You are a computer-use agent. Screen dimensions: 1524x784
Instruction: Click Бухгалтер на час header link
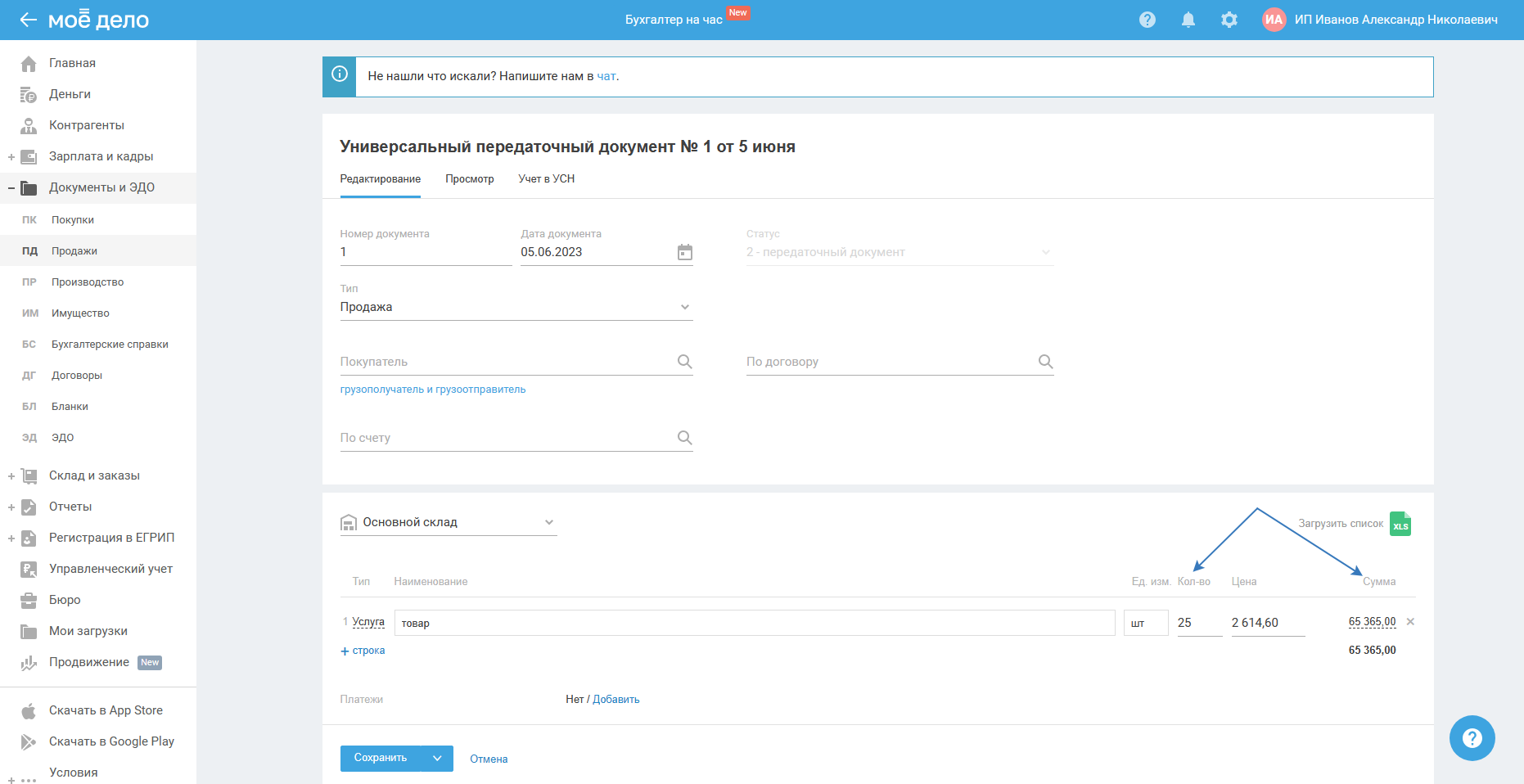pos(674,20)
